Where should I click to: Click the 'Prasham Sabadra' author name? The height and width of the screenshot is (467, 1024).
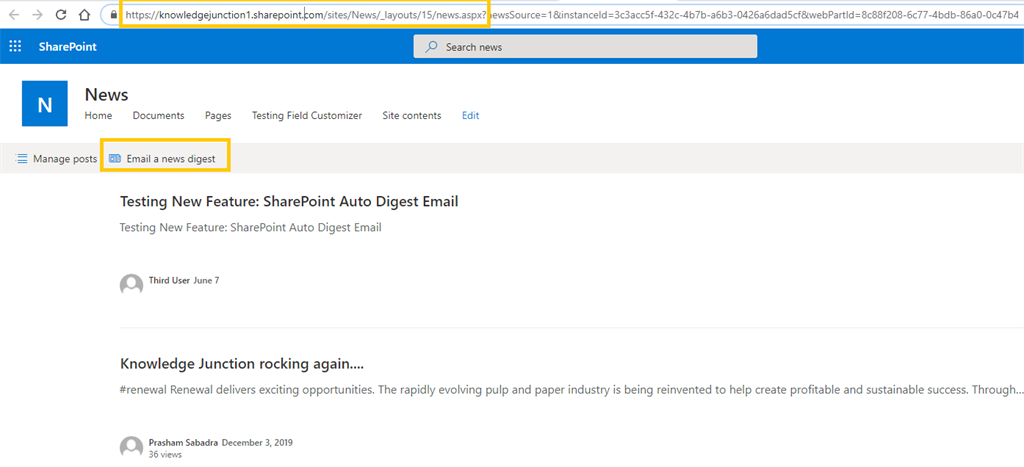point(183,442)
